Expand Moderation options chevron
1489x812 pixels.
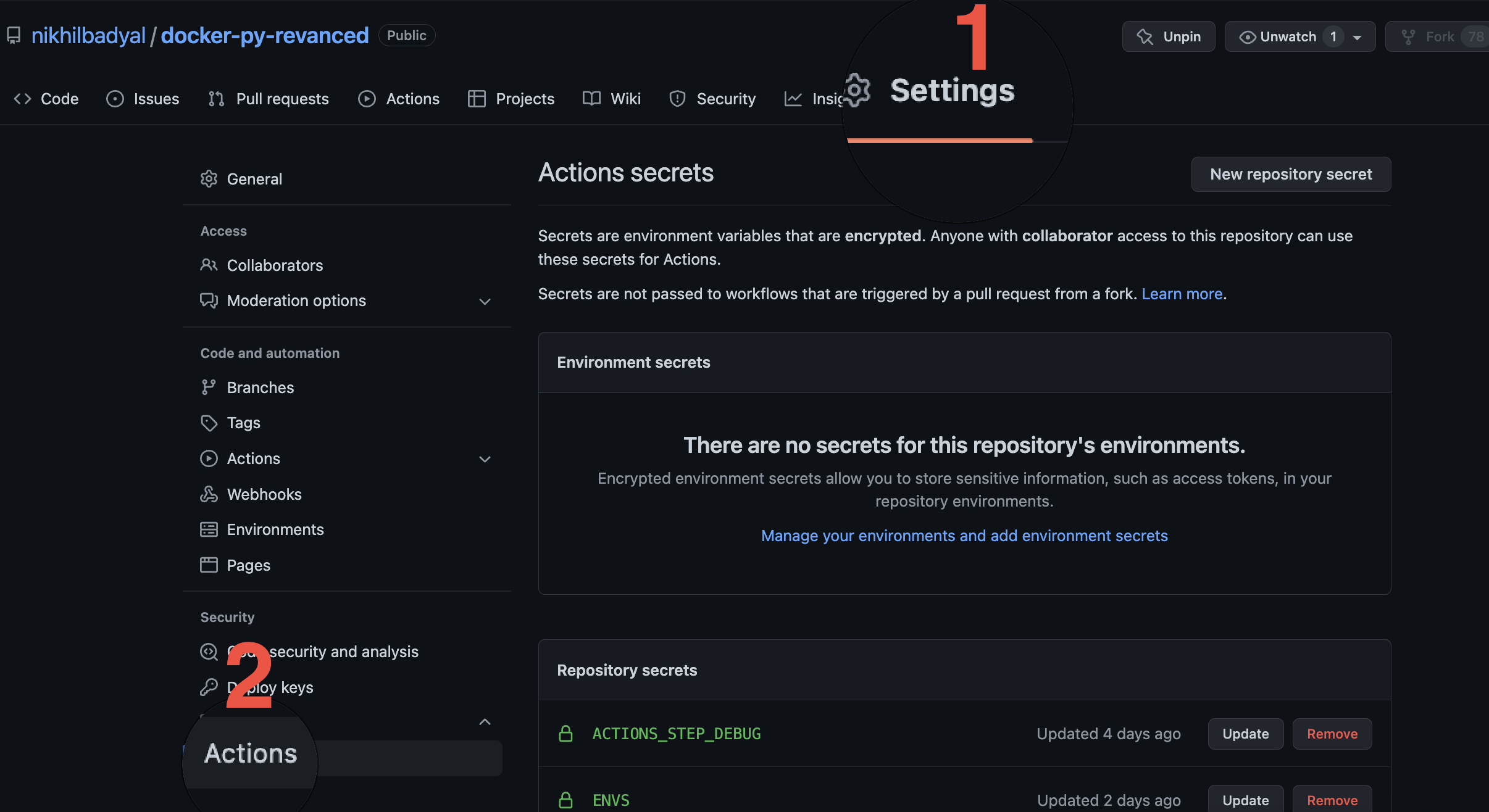coord(485,301)
